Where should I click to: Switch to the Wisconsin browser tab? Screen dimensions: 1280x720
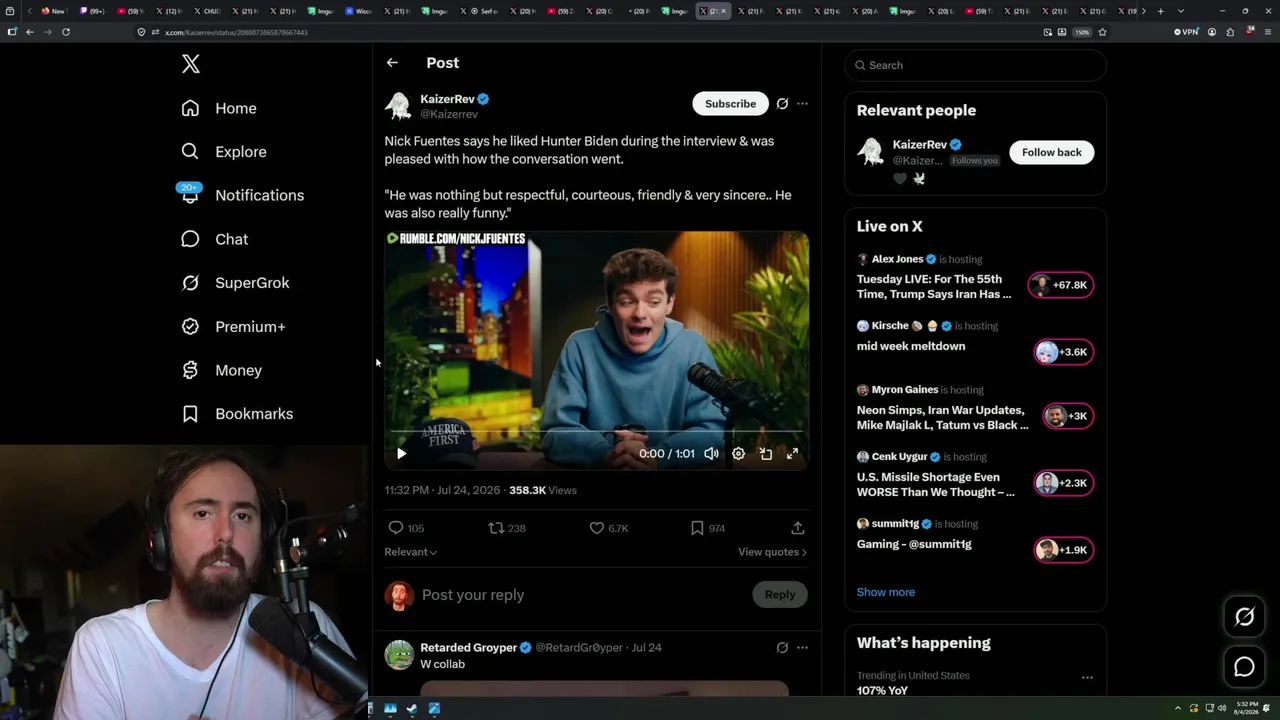click(x=359, y=11)
